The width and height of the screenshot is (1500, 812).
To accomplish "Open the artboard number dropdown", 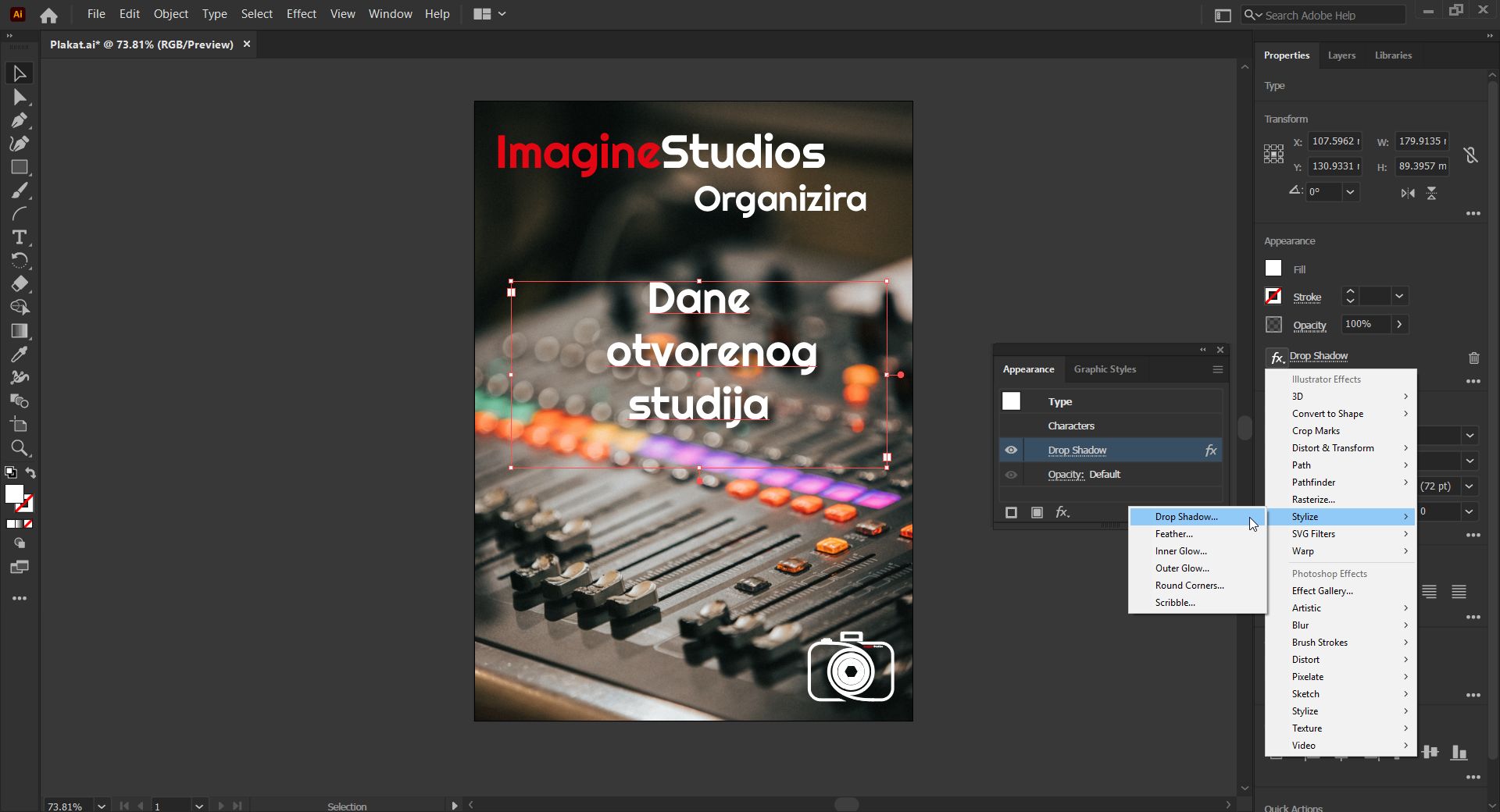I will pos(199,806).
